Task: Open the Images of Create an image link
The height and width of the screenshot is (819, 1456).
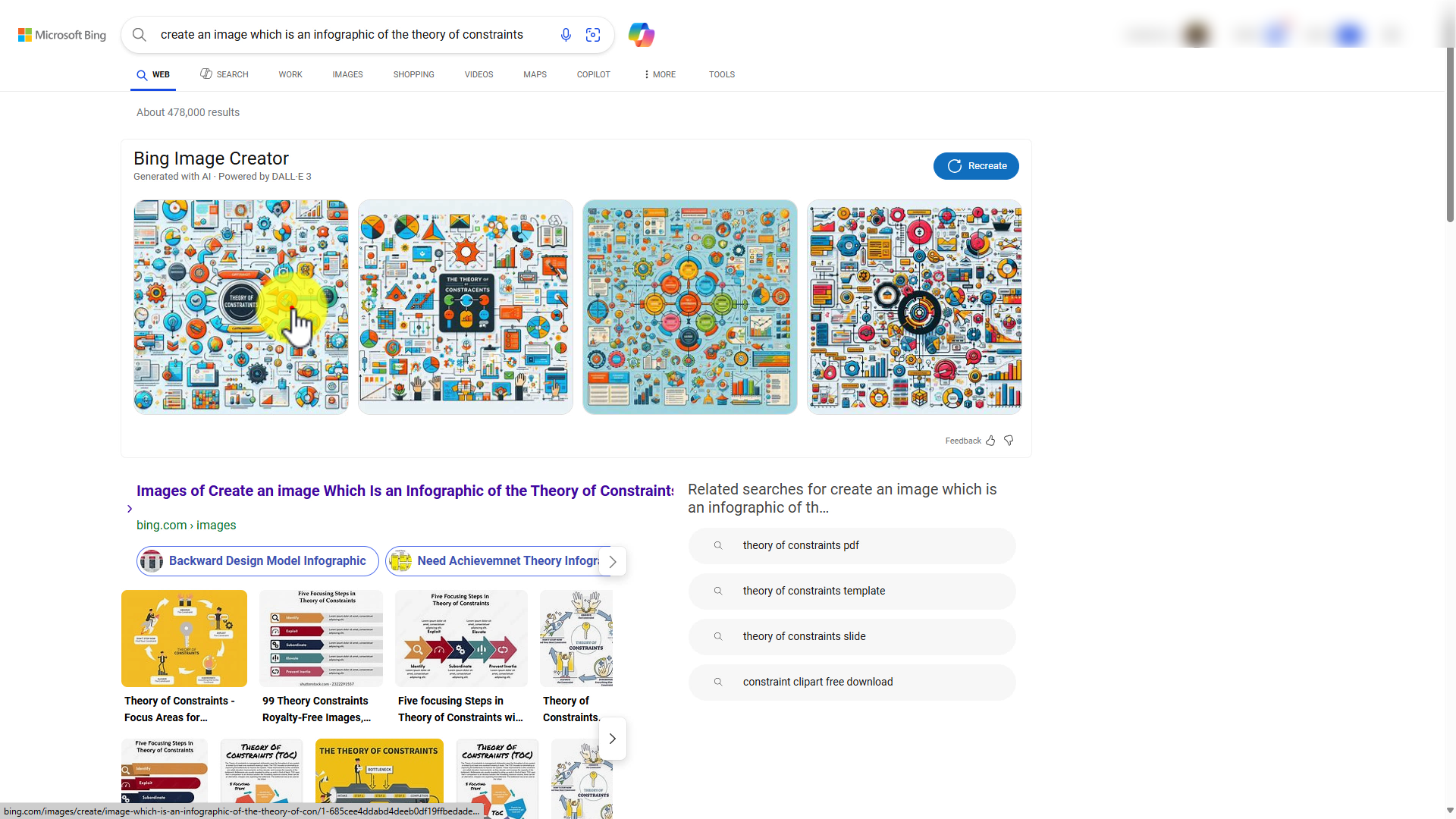Action: point(405,491)
